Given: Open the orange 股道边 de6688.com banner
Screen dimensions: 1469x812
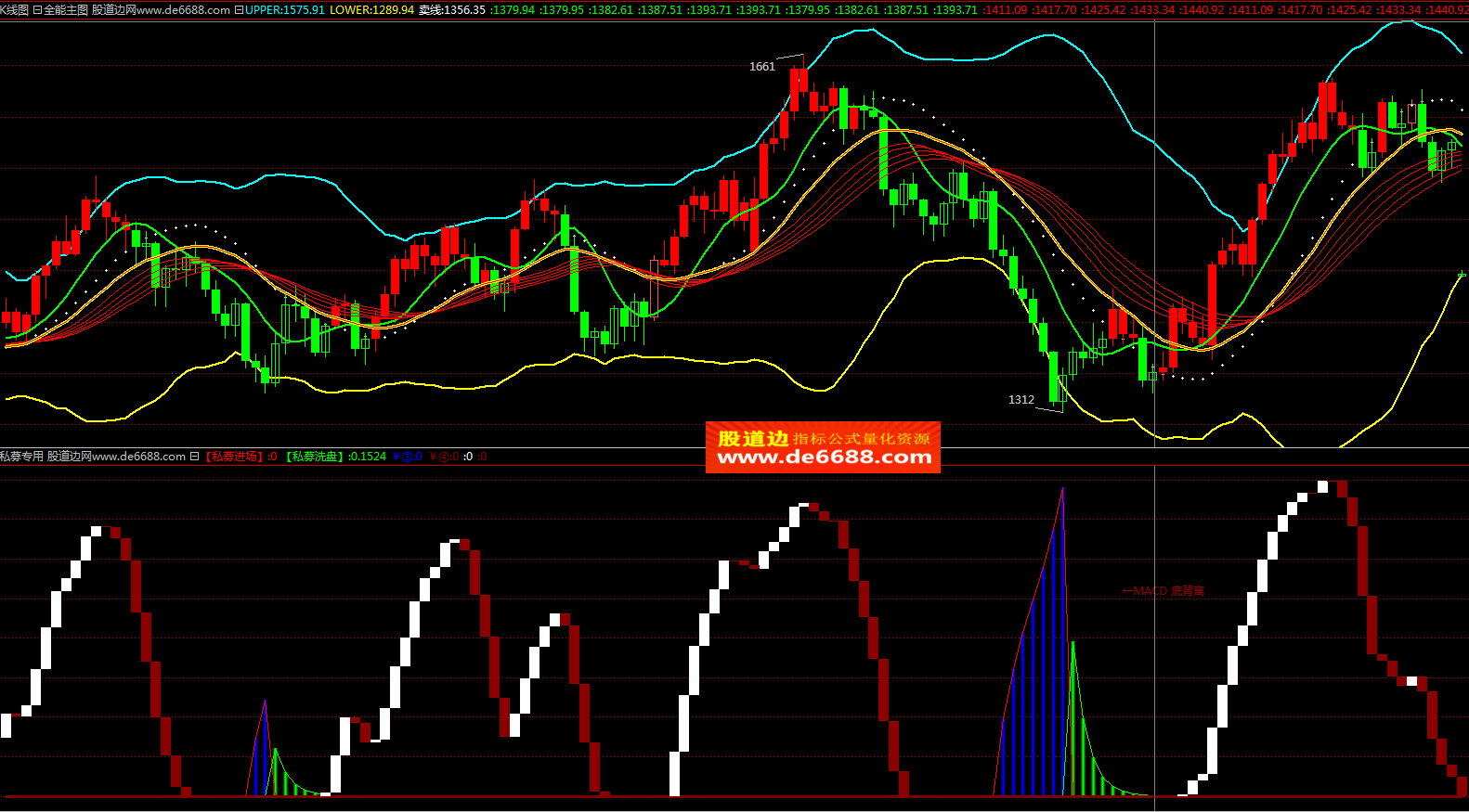Looking at the screenshot, I should point(823,447).
